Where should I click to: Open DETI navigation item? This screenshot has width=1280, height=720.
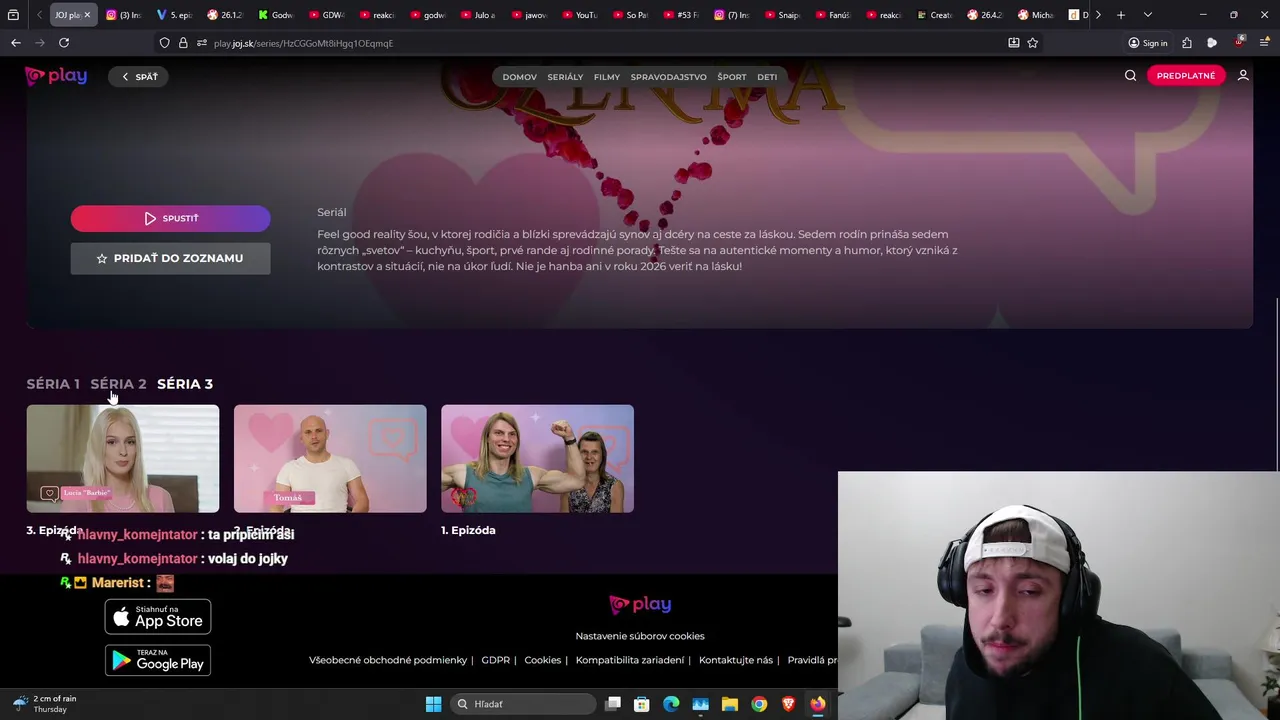pos(767,77)
